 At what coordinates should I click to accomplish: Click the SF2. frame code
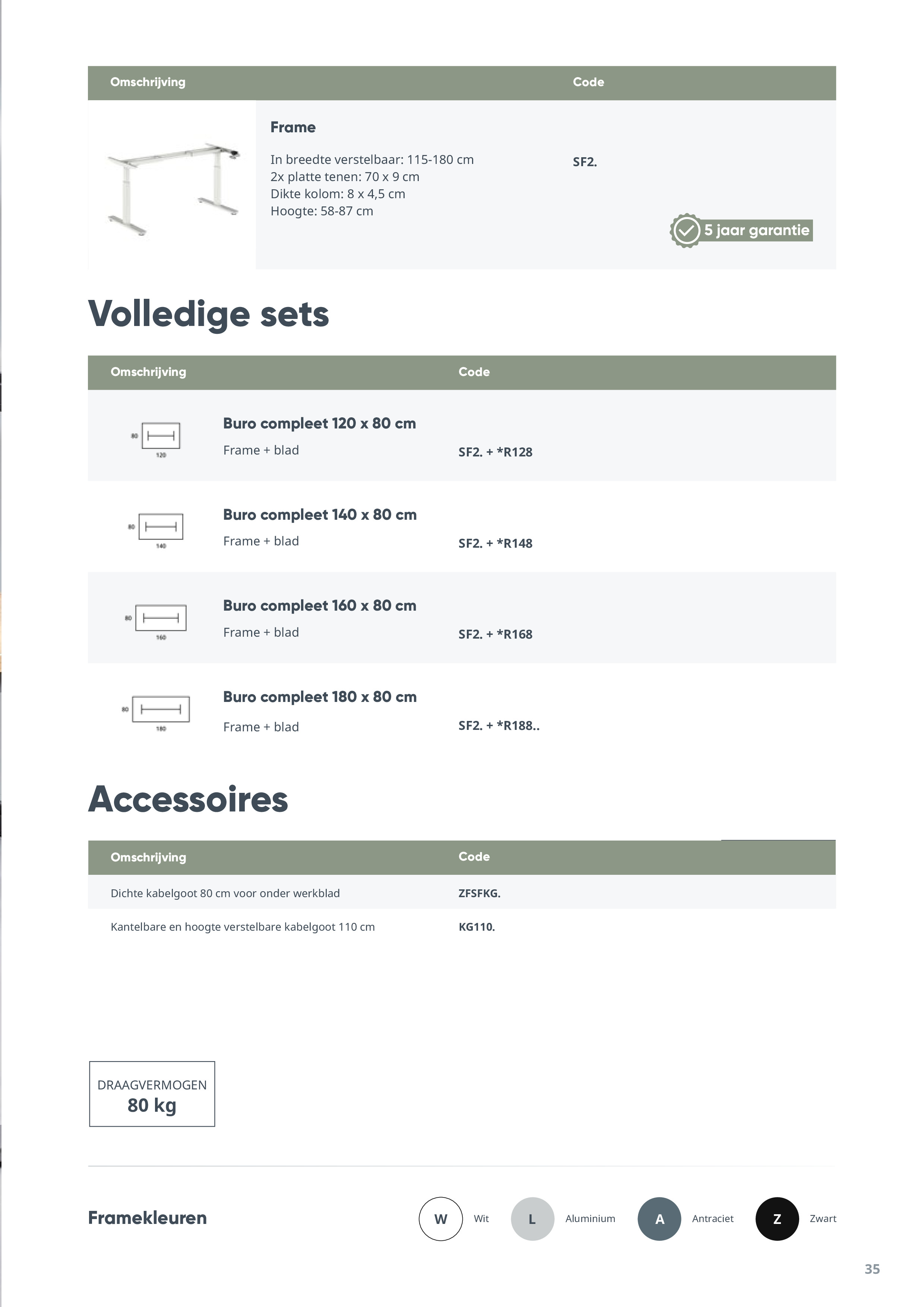585,162
